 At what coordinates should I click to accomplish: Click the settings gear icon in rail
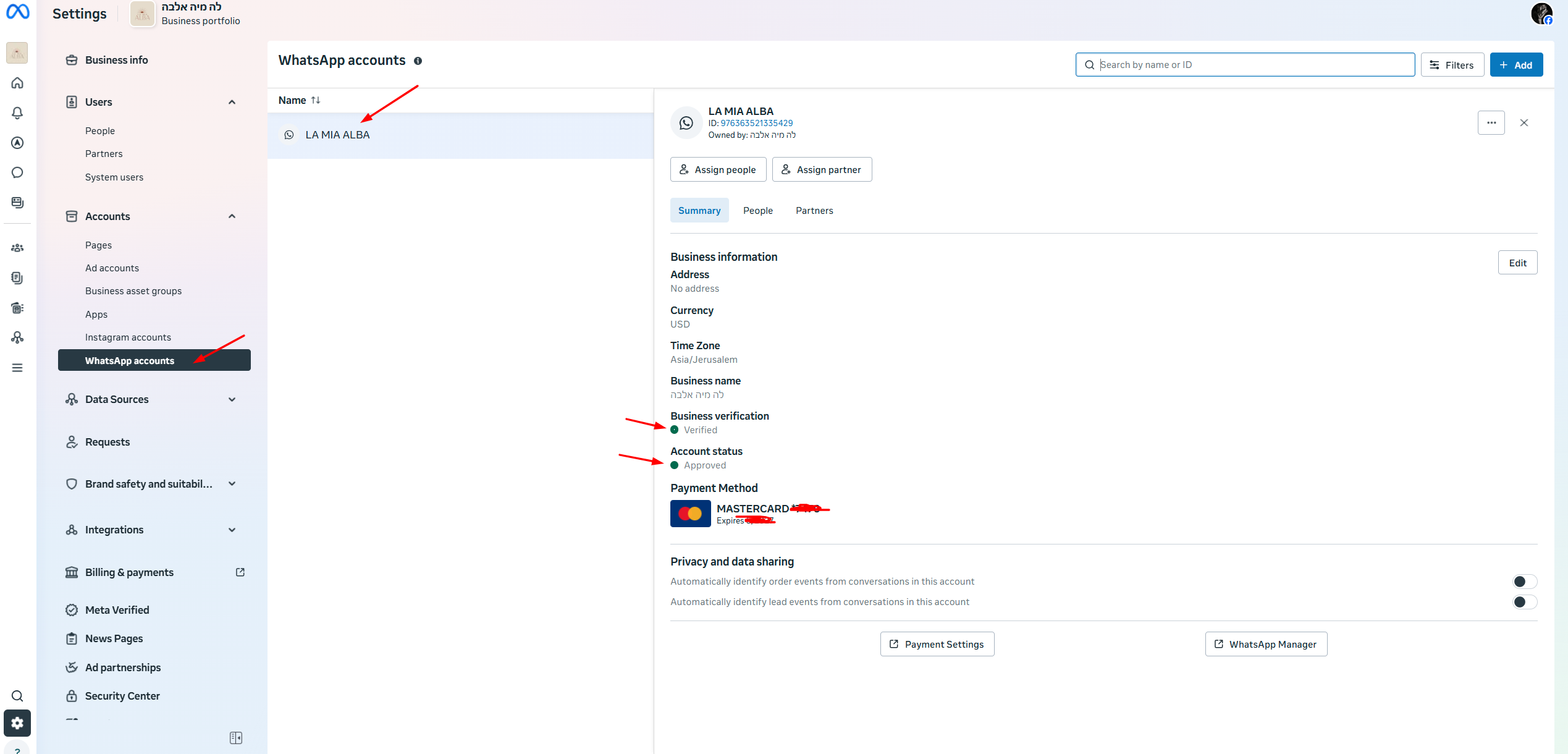coord(17,723)
